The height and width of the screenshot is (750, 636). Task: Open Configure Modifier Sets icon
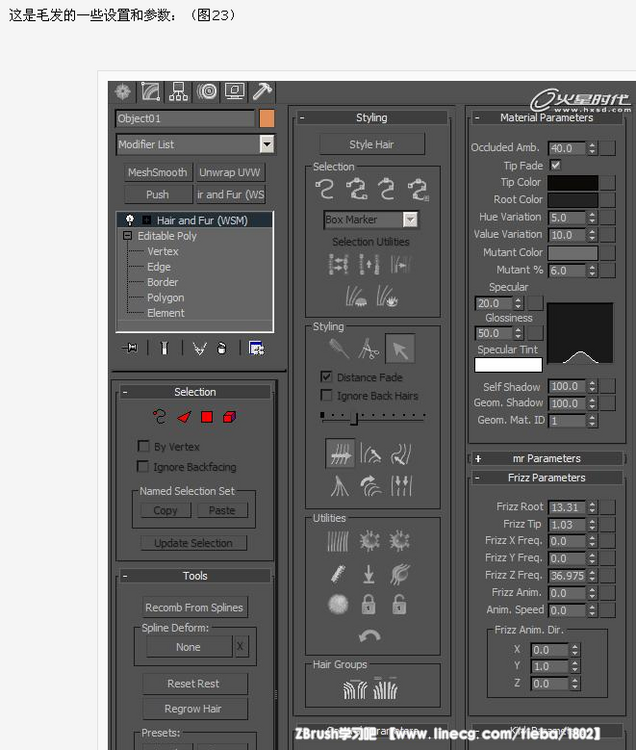(256, 348)
